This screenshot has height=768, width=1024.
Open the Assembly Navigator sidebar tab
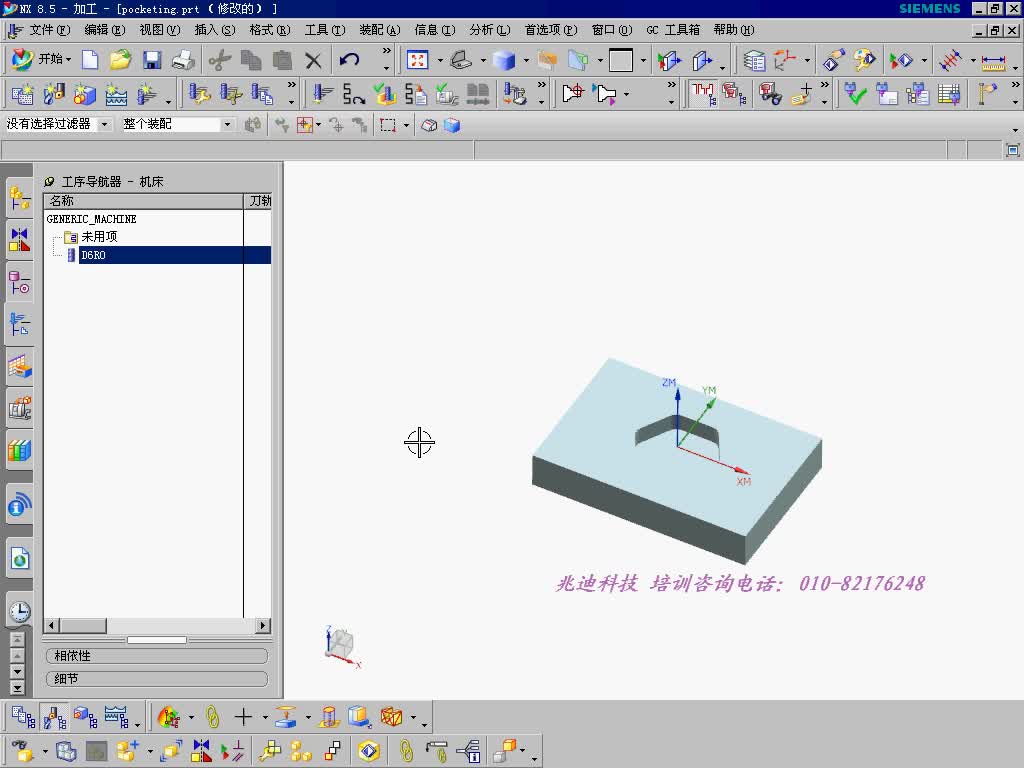20,198
